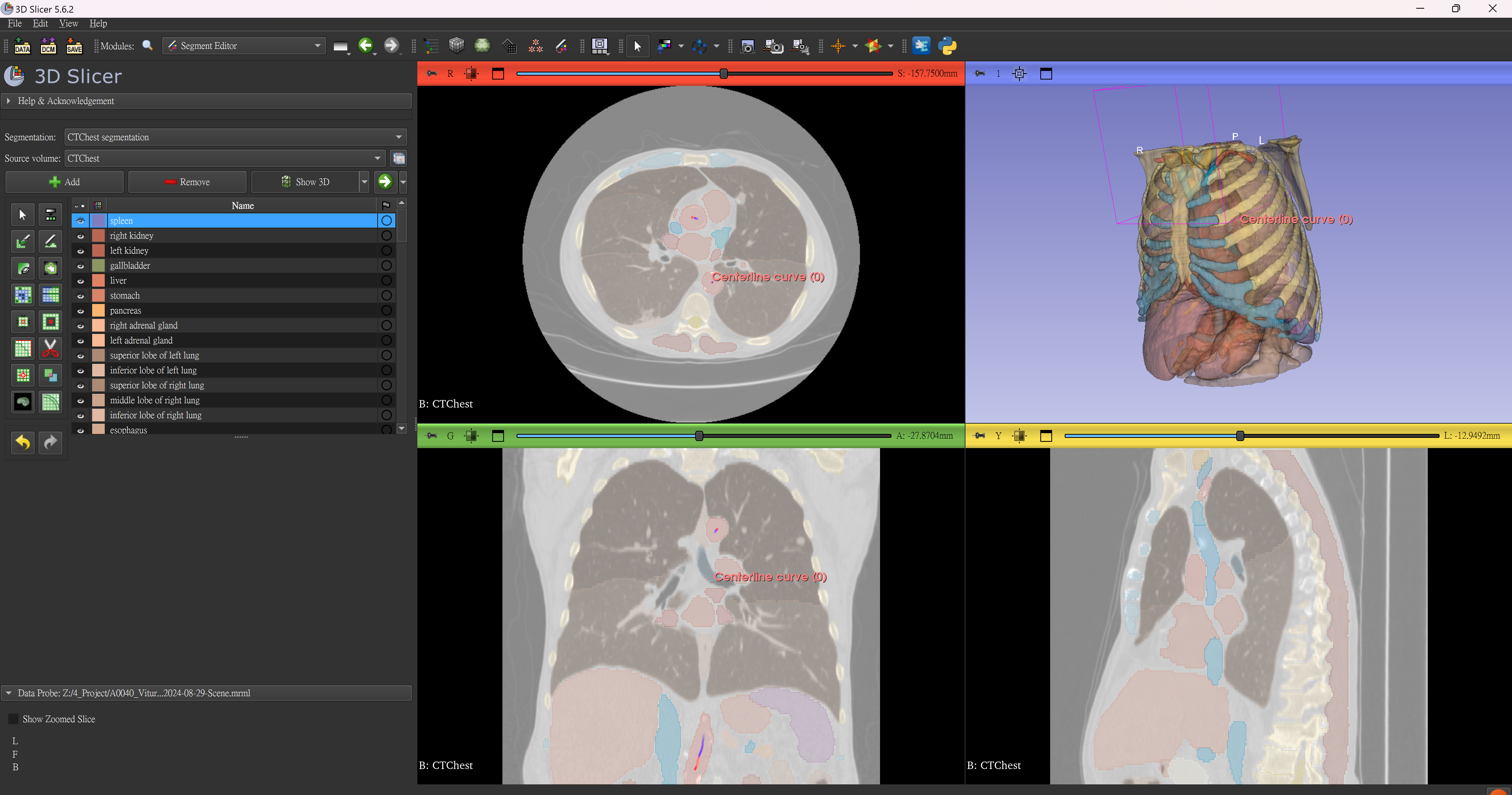Screen dimensions: 1512x795
Task: Click the green arrow Segmentations button
Action: click(x=385, y=182)
